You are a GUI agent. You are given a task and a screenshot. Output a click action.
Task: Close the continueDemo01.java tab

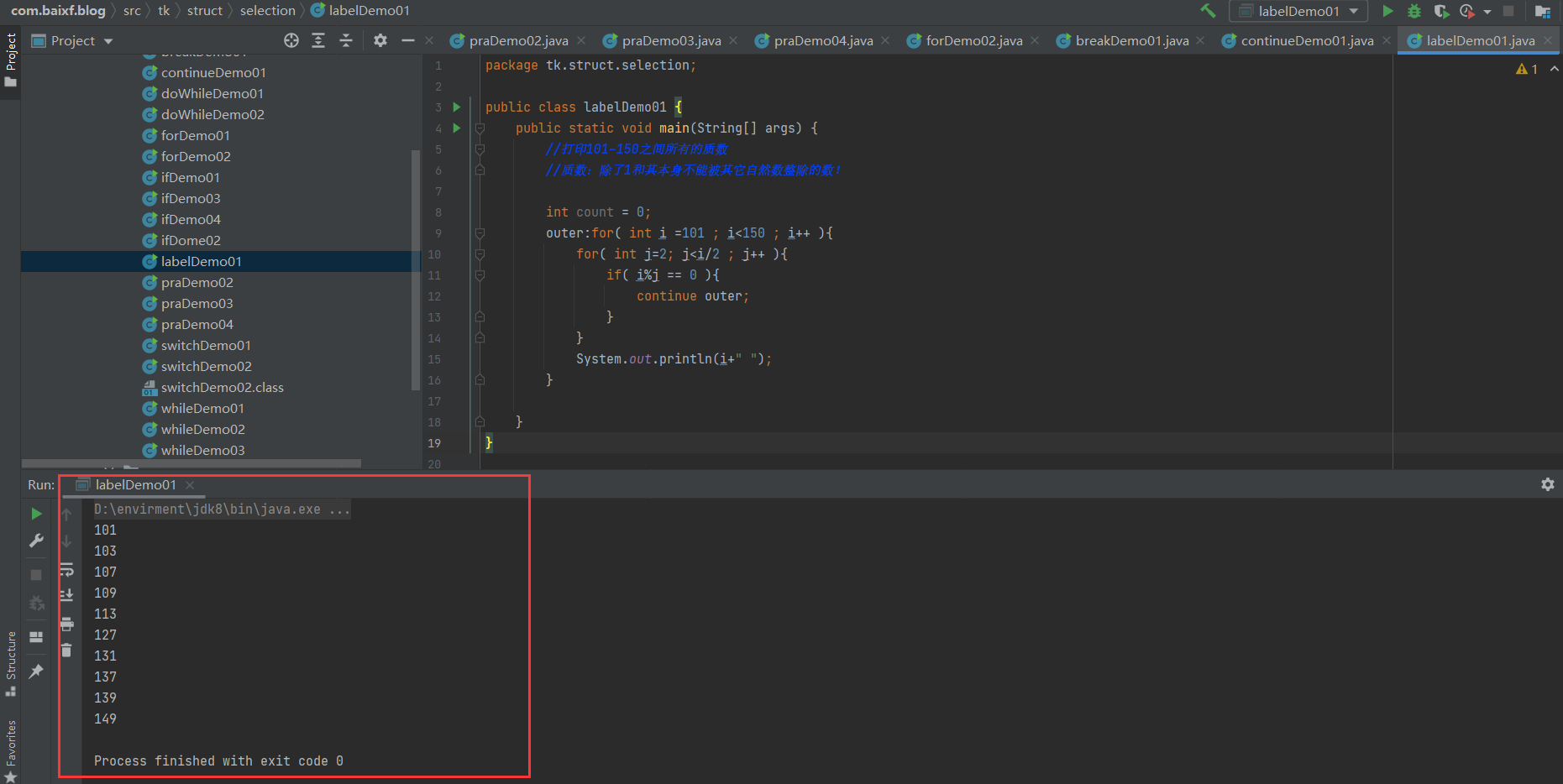(1387, 40)
